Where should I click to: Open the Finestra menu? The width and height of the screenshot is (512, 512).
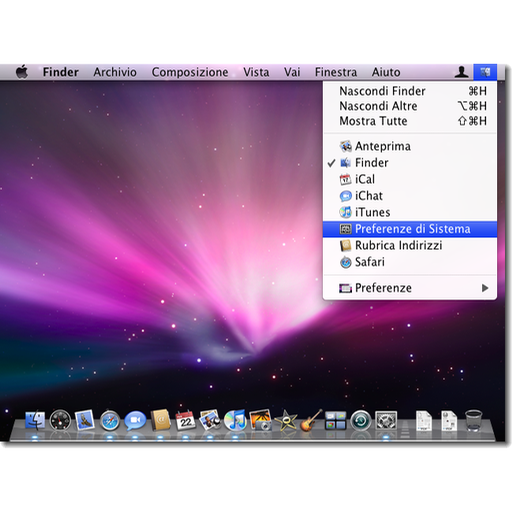pyautogui.click(x=336, y=72)
